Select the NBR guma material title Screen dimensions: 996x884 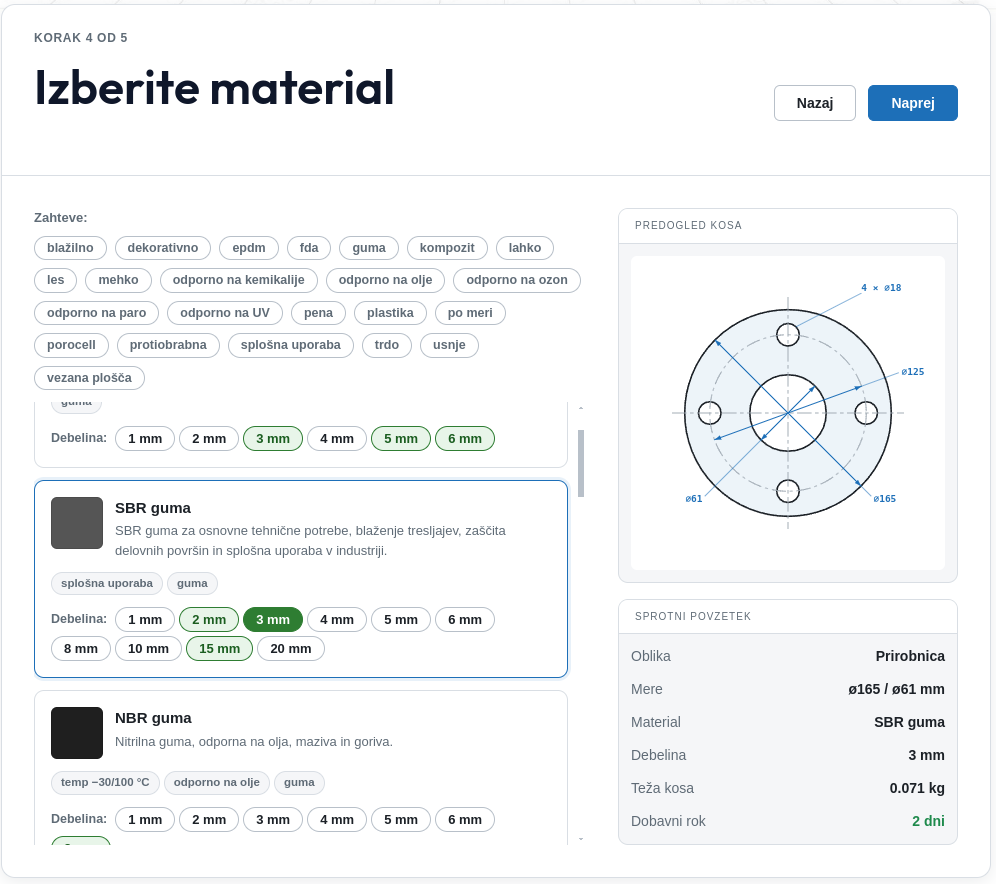153,718
